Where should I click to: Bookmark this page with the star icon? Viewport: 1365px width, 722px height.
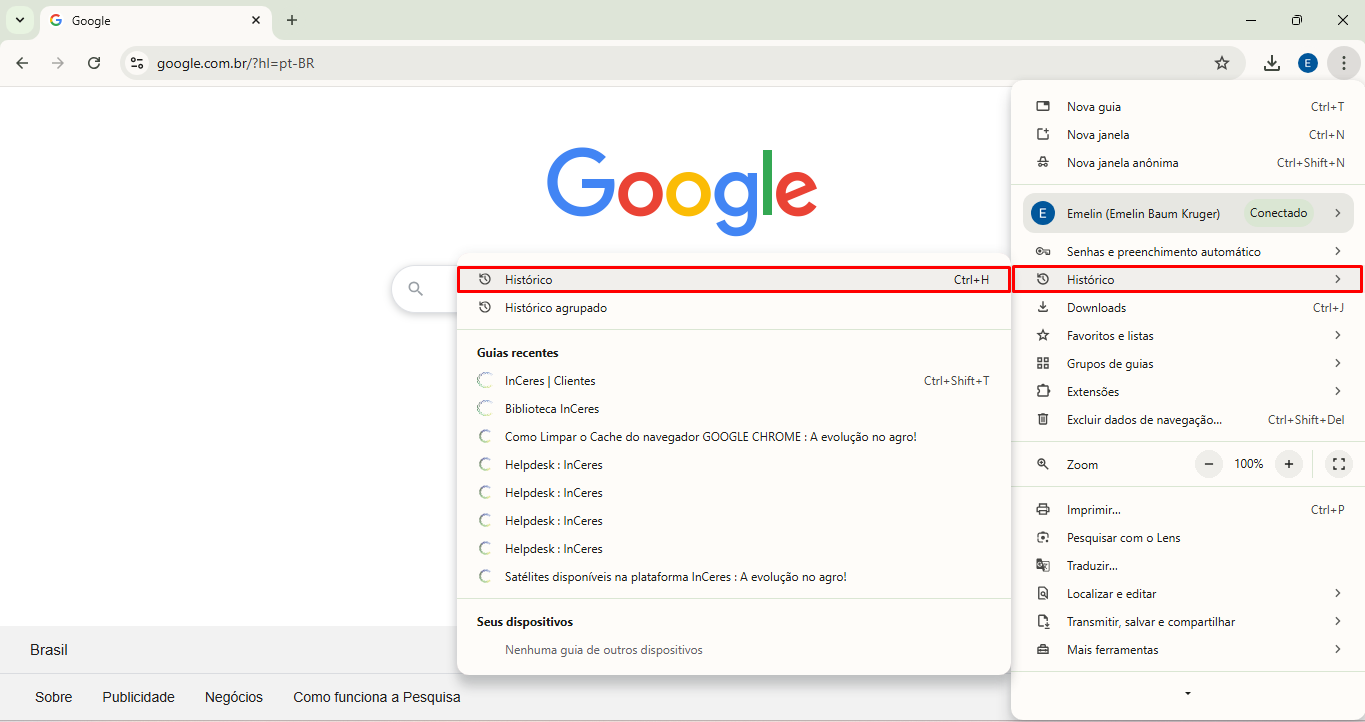click(1222, 63)
